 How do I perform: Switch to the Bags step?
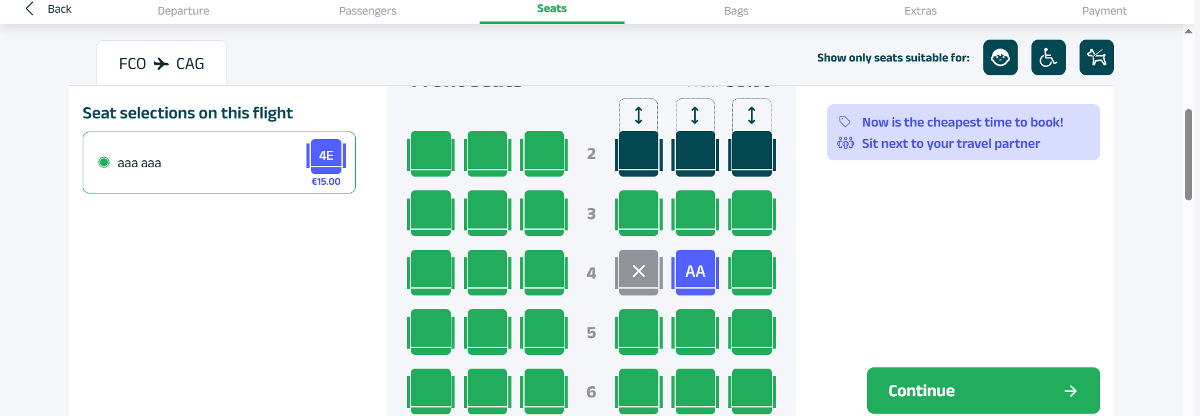pos(736,11)
